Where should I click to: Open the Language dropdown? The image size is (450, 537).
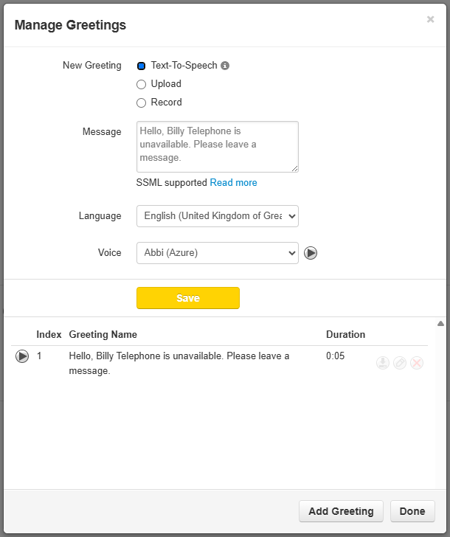pyautogui.click(x=217, y=216)
